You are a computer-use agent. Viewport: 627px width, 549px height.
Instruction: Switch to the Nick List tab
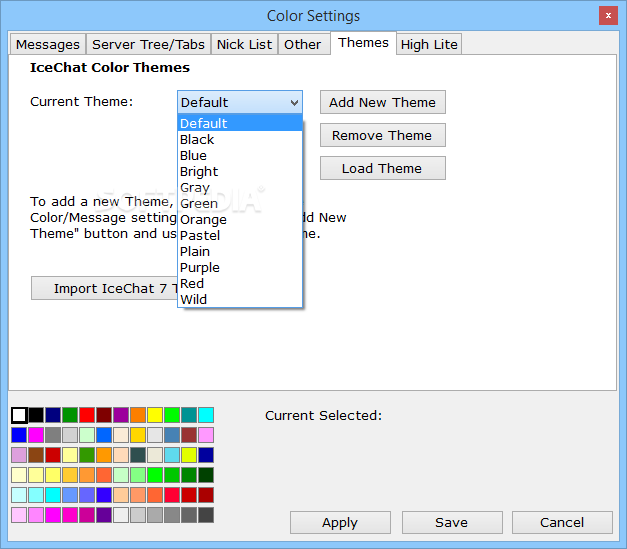point(244,44)
